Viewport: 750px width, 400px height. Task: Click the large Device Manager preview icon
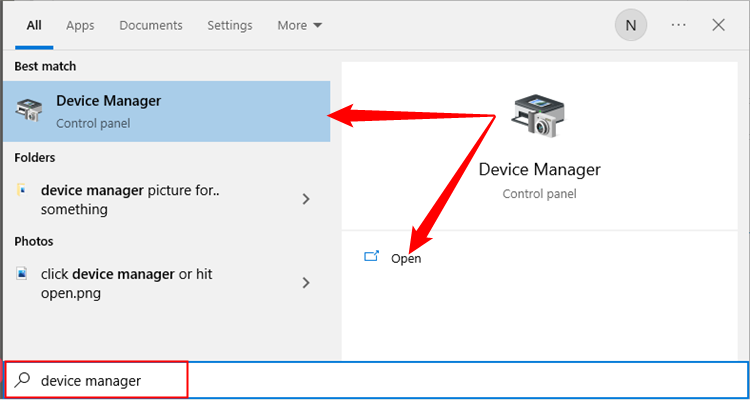tap(539, 117)
